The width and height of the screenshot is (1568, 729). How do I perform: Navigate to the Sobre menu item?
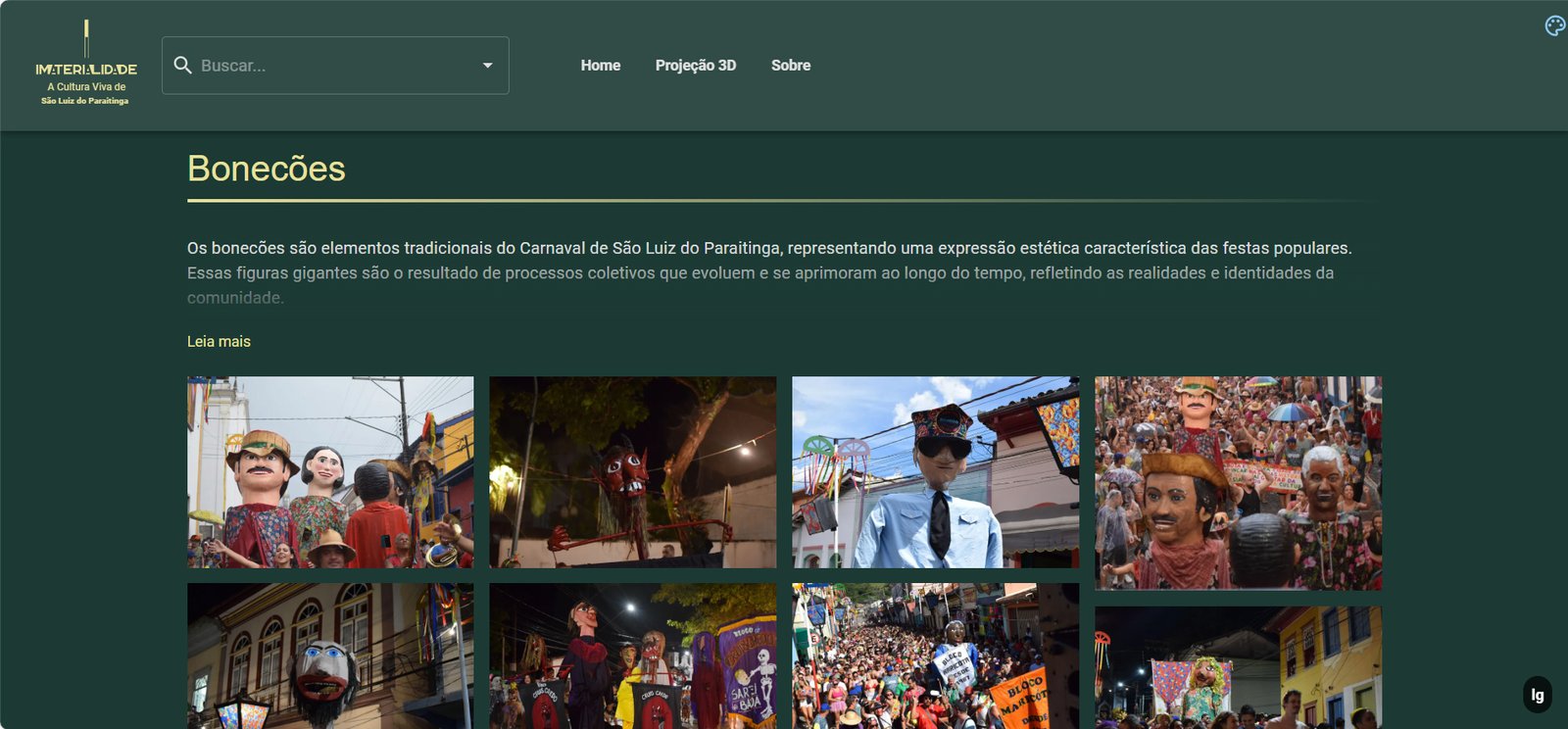790,66
